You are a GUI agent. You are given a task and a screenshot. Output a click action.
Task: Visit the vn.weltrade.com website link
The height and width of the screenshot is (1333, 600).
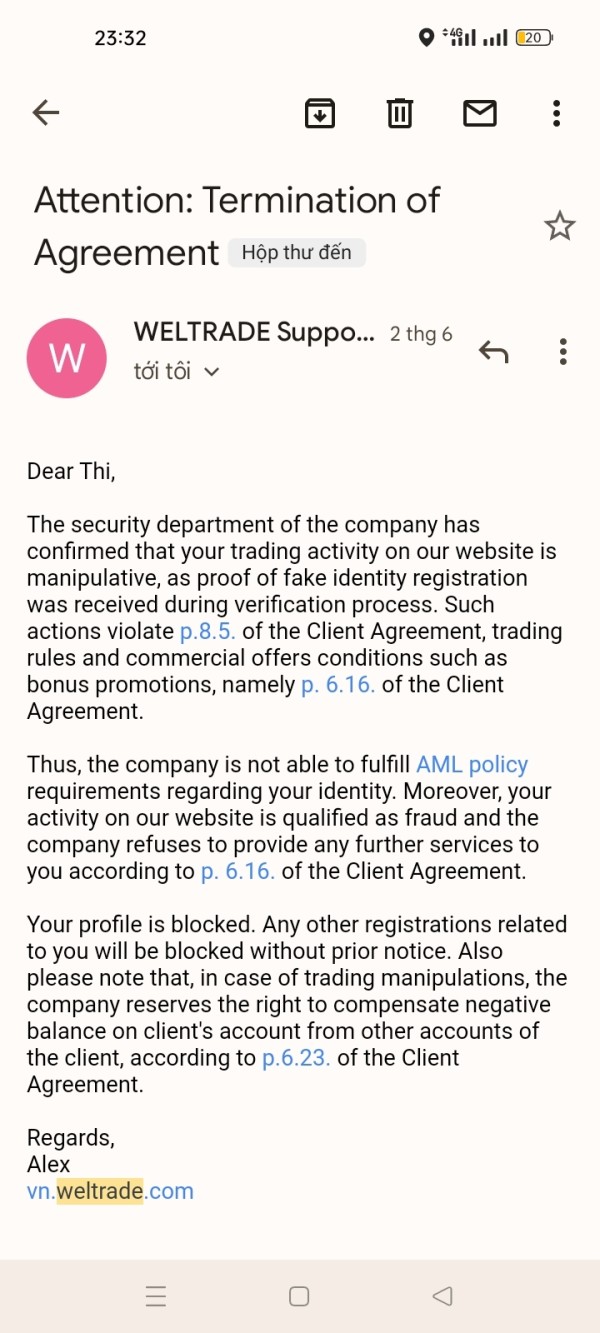[110, 1191]
